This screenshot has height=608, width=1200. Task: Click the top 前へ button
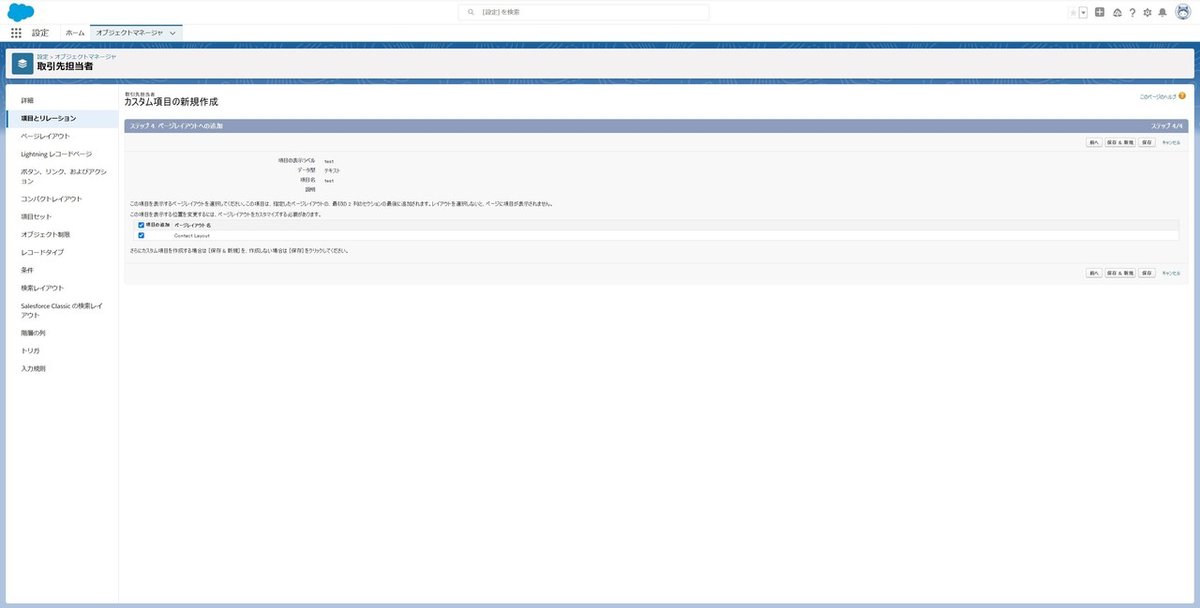1094,142
